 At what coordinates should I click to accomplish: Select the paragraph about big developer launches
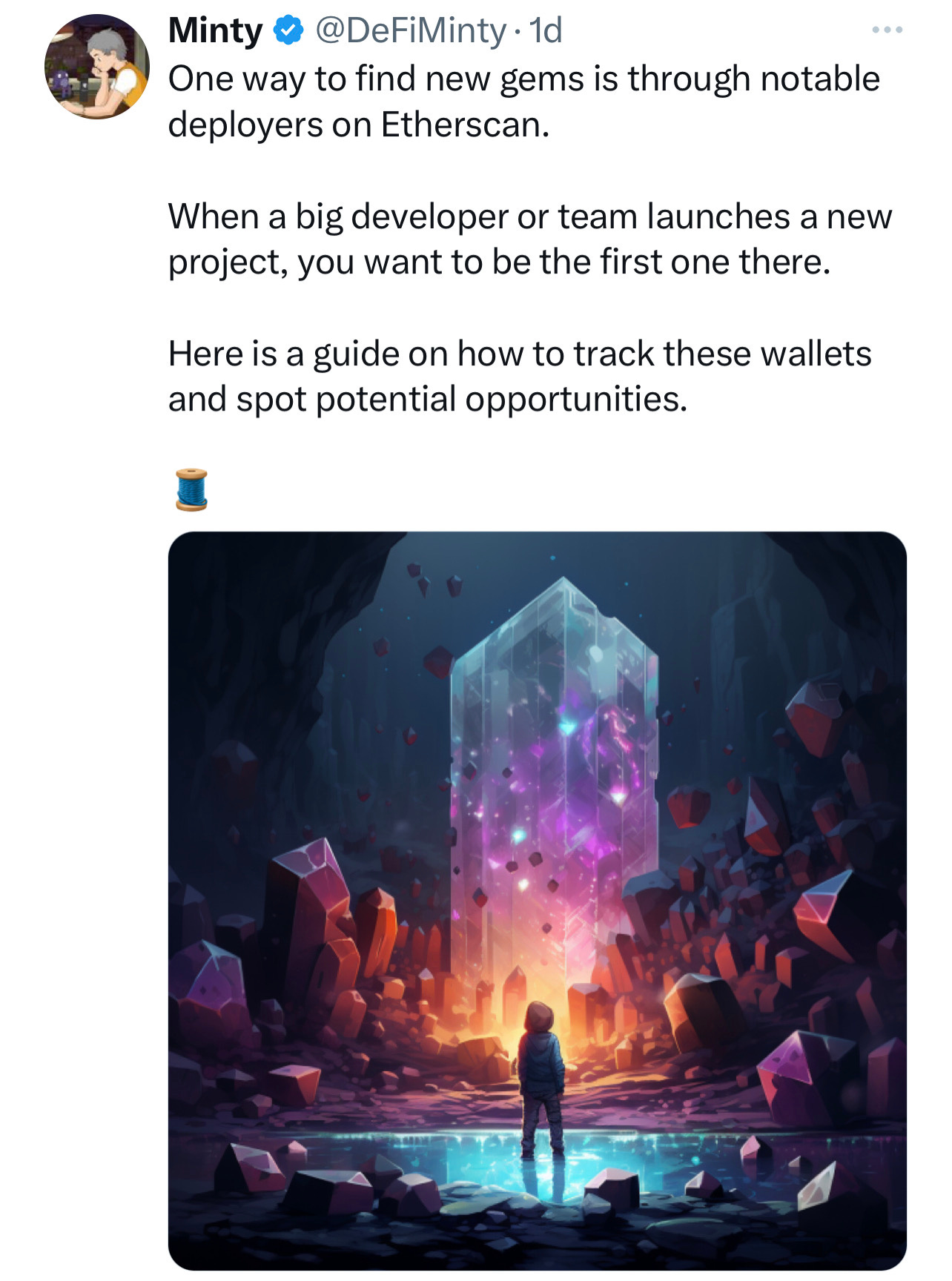[x=529, y=239]
